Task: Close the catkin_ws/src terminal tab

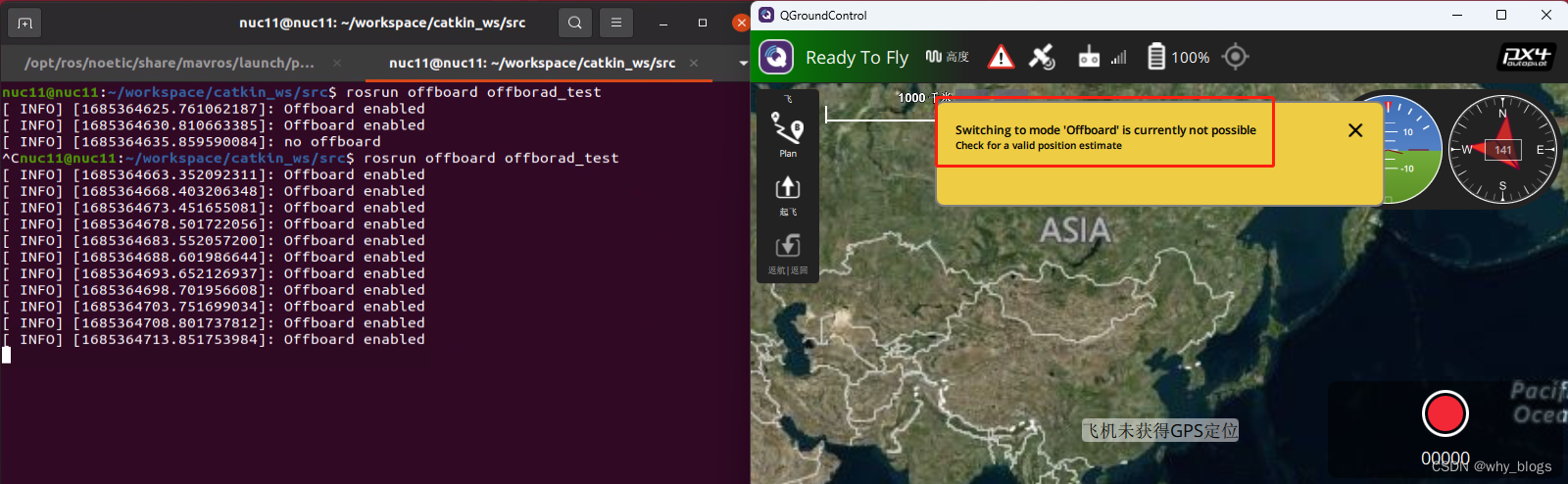Action: [x=694, y=63]
